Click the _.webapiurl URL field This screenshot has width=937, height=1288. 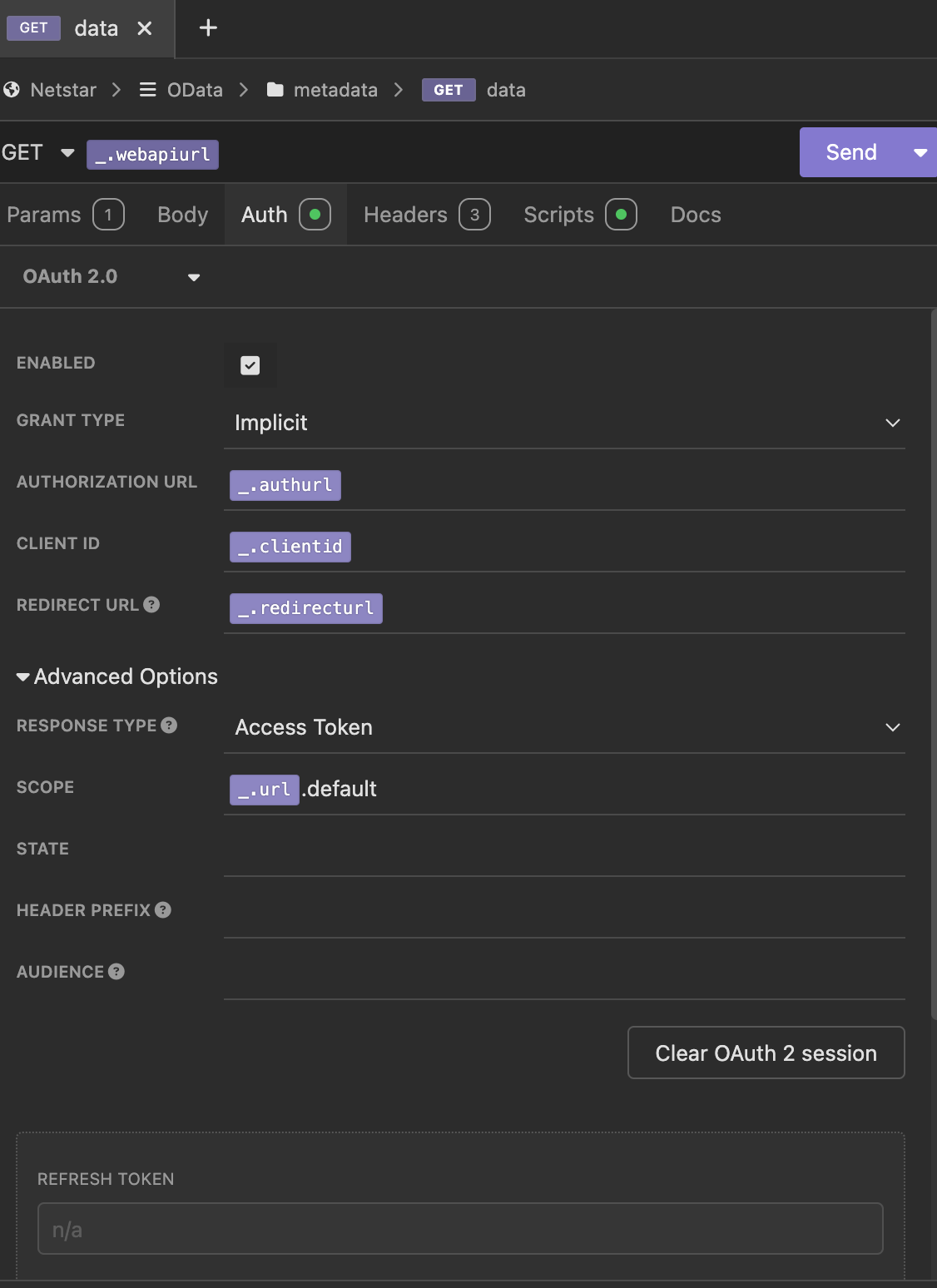(x=439, y=154)
